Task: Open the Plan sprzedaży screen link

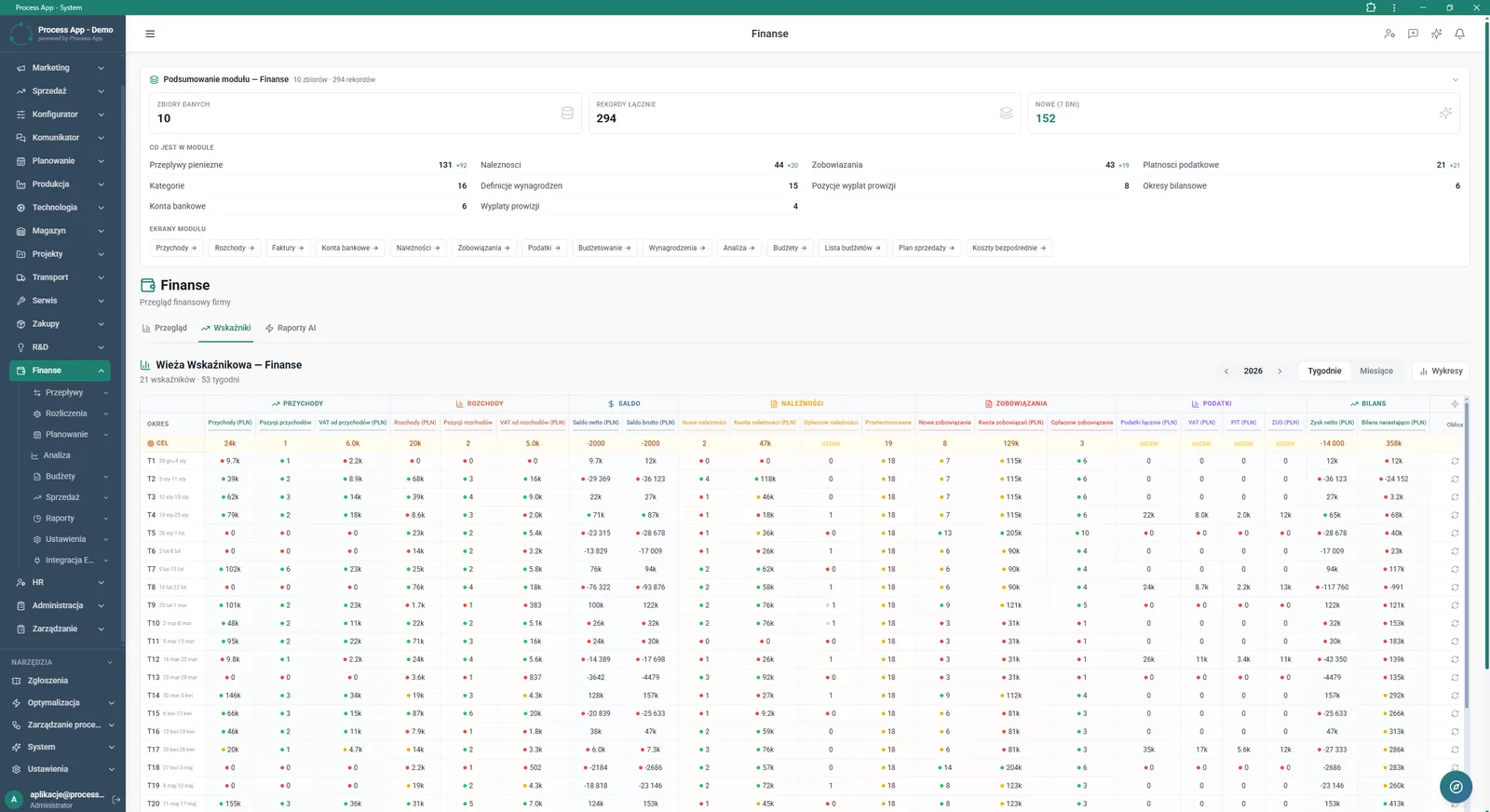Action: click(927, 248)
